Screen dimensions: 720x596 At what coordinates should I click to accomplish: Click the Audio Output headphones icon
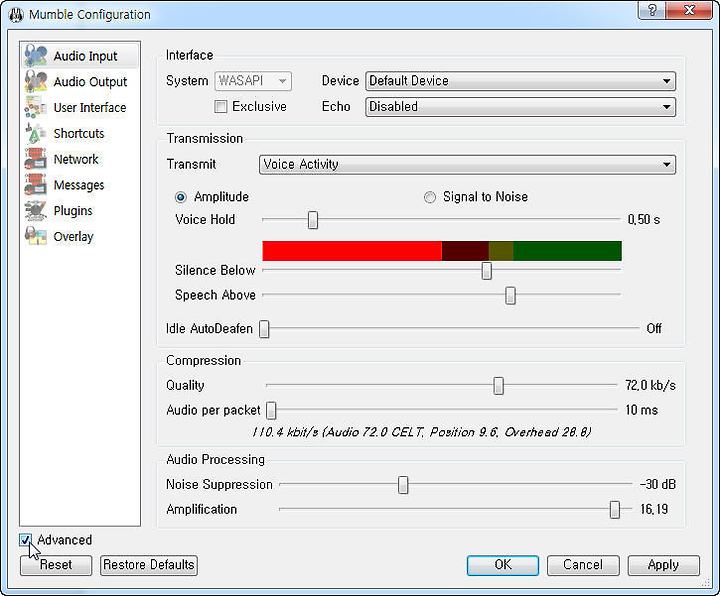(x=35, y=81)
